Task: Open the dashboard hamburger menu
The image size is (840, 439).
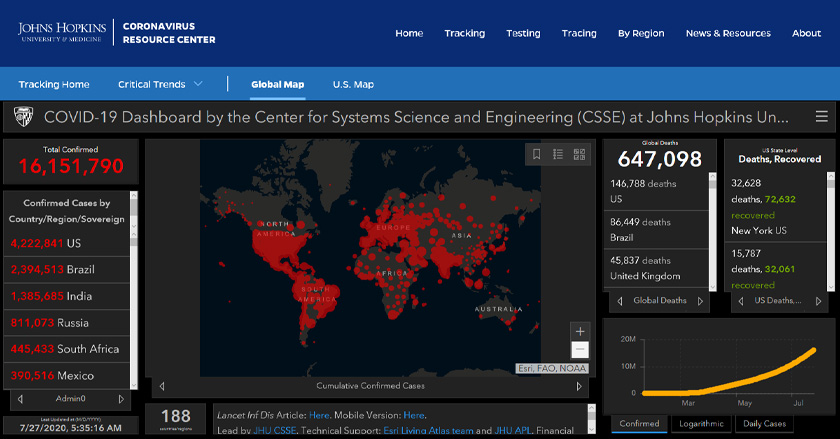Action: tap(822, 117)
